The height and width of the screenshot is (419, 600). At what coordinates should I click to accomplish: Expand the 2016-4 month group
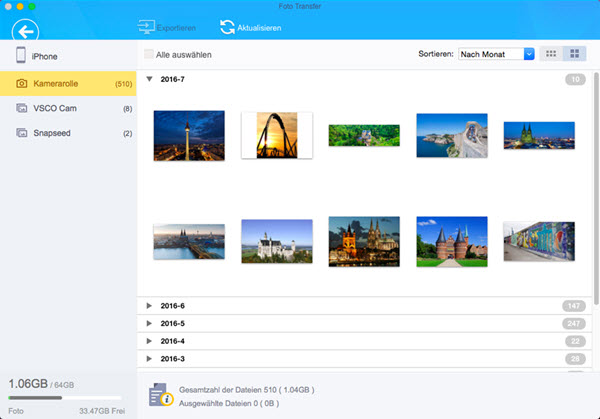click(150, 341)
